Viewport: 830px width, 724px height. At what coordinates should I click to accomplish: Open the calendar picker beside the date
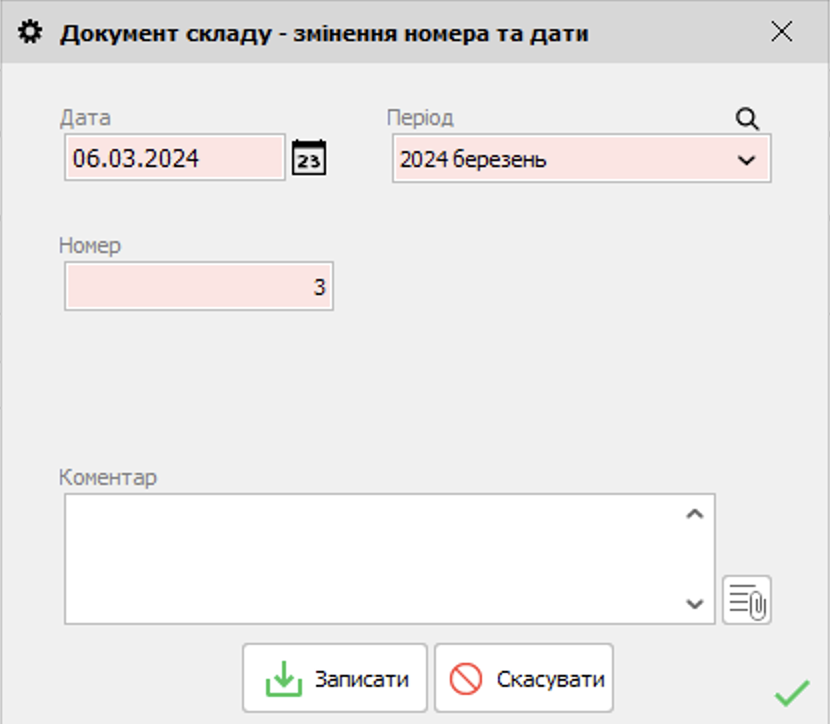coord(308,158)
